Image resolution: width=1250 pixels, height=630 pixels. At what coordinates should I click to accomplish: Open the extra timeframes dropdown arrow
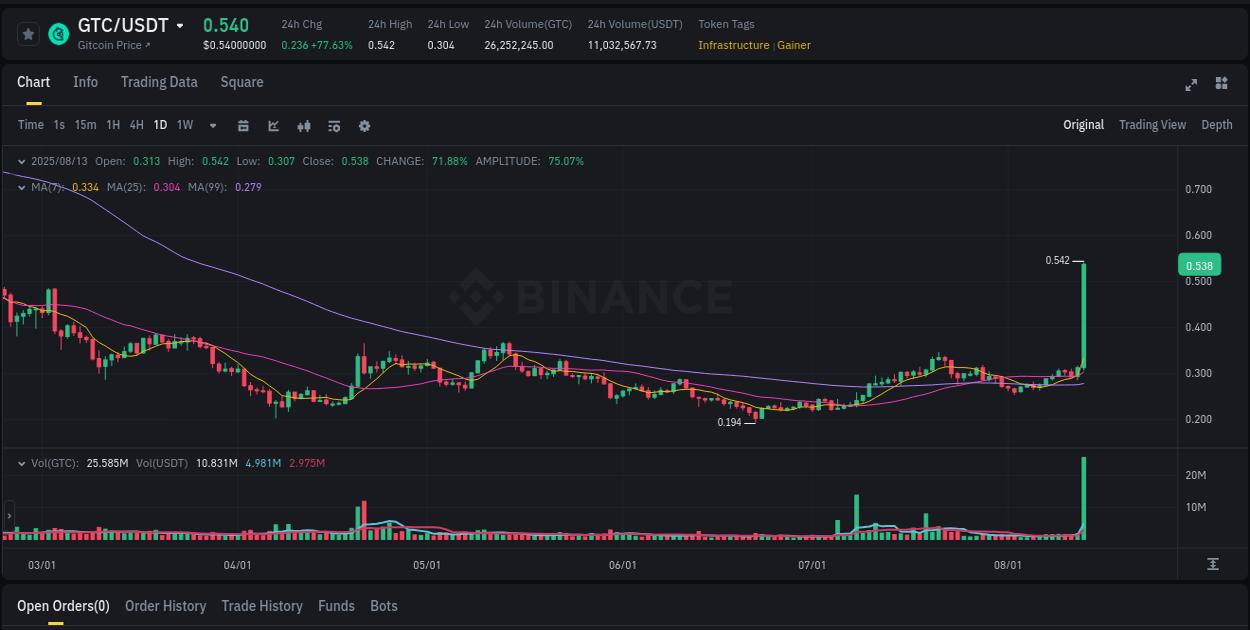tap(211, 126)
